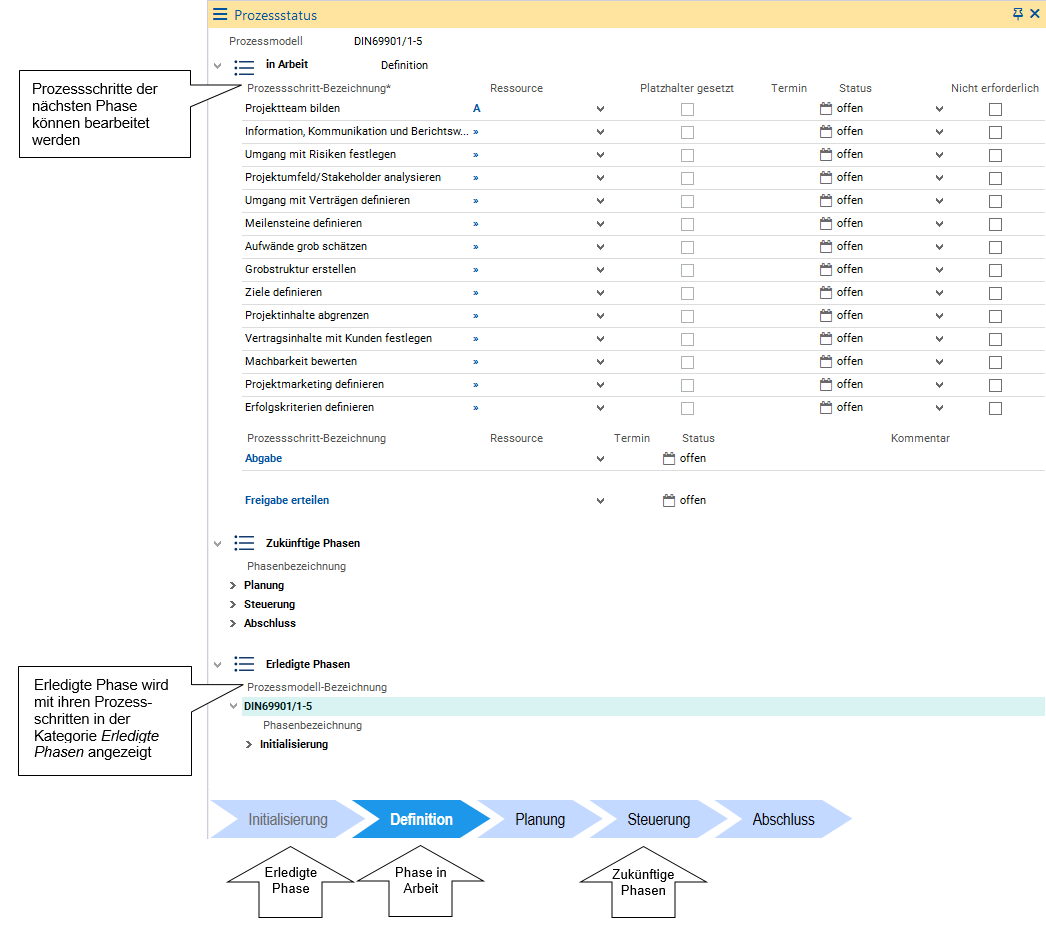Image resolution: width=1046 pixels, height=928 pixels.
Task: Tick Nicht erforderlich for Projektteam bilden
Action: point(995,109)
